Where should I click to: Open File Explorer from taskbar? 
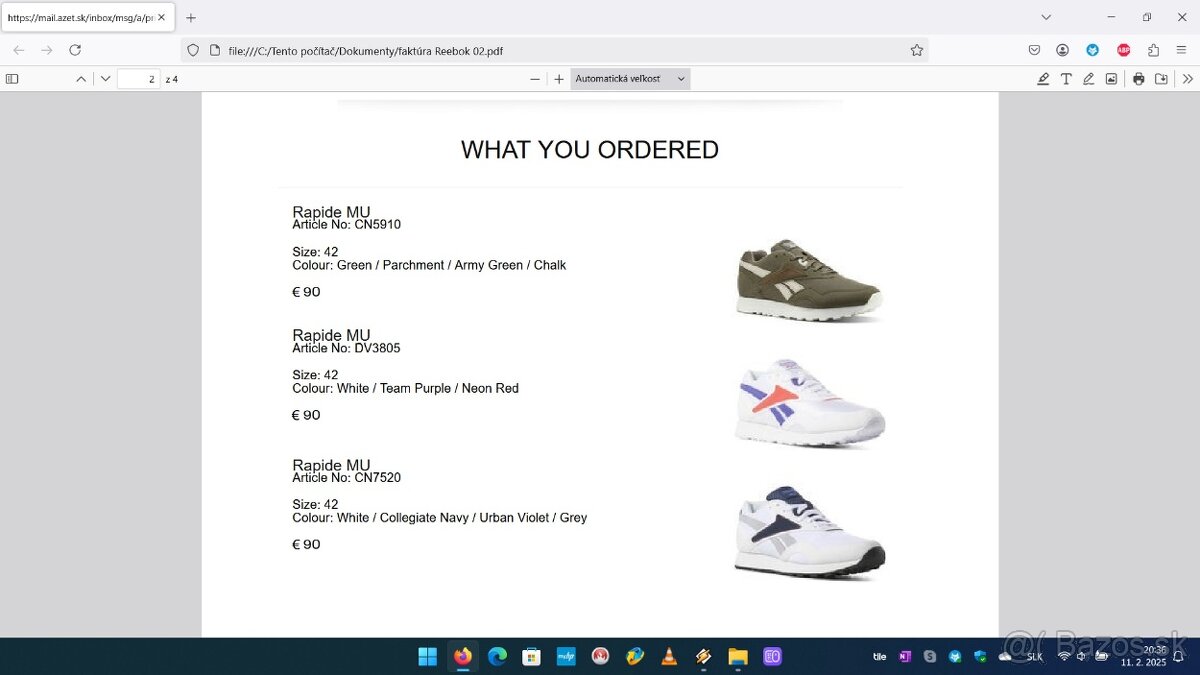click(737, 656)
